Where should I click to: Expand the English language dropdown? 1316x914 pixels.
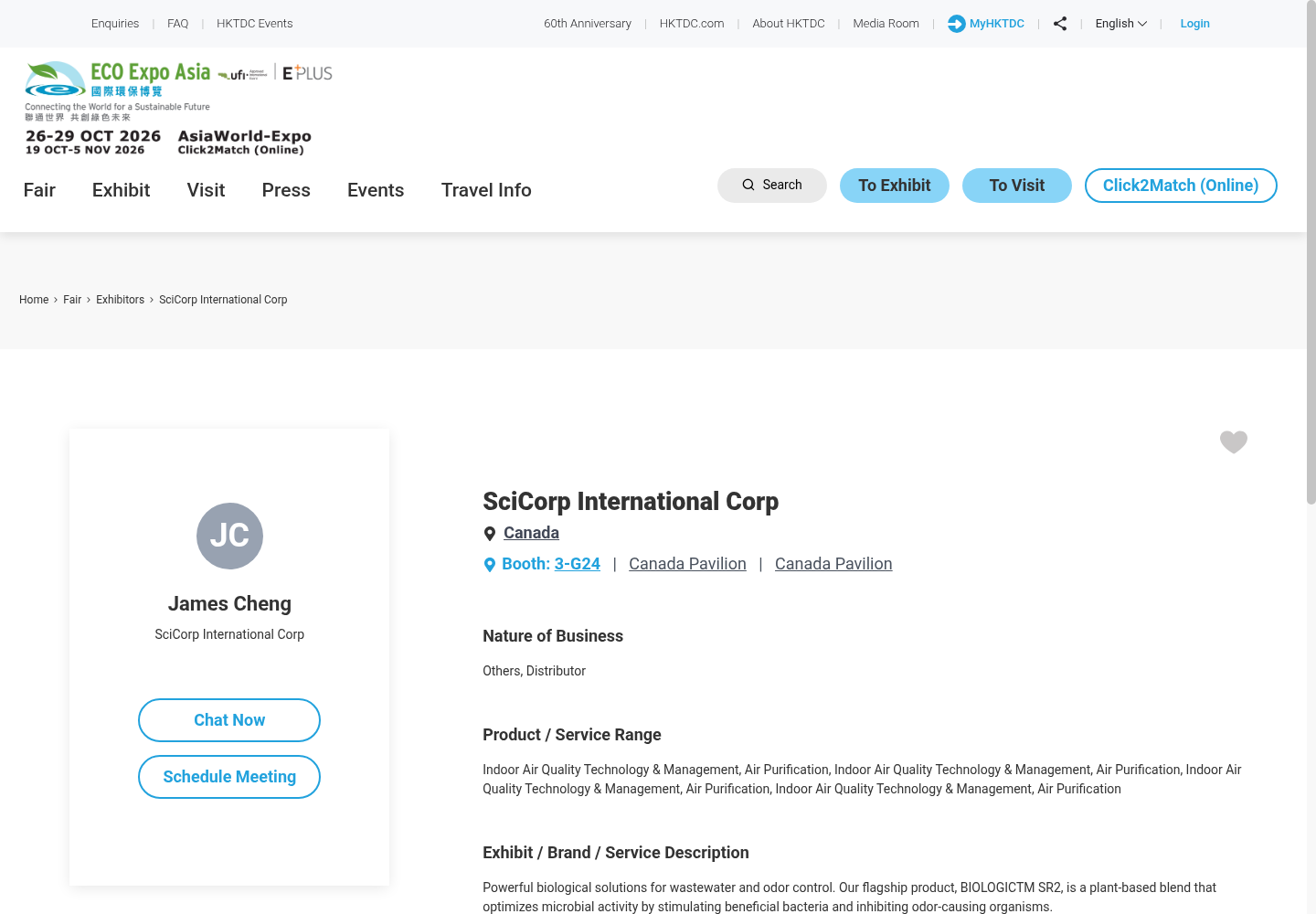click(x=1121, y=24)
